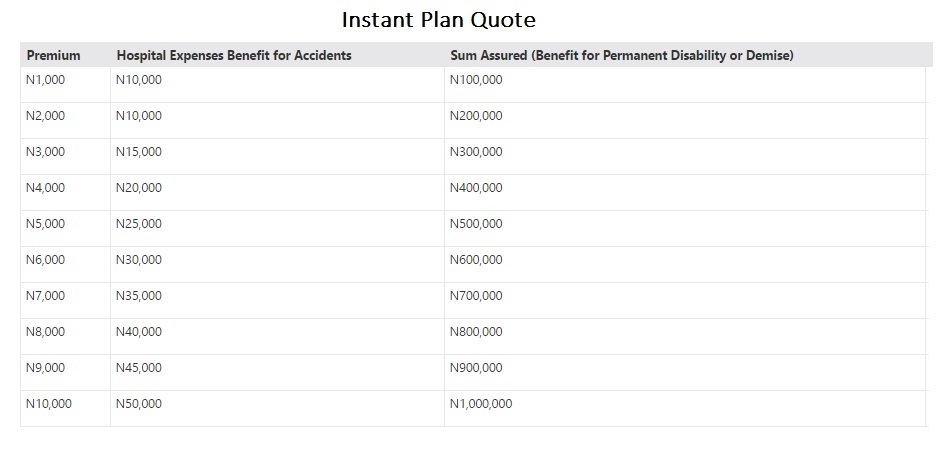Click the N5,000 premium cell
Screen dimensions: 949x451
click(45, 224)
